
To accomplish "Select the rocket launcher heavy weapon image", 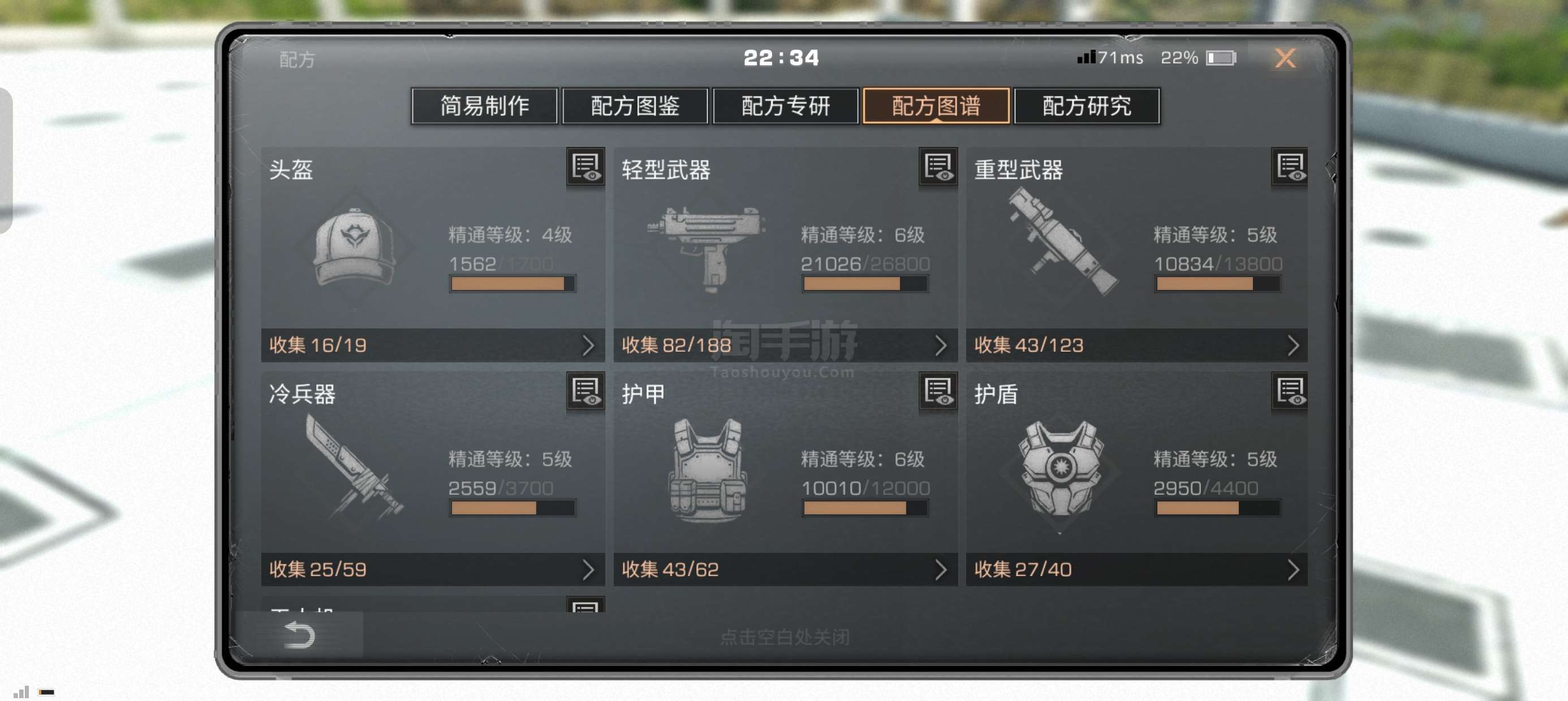I will 1062,241.
